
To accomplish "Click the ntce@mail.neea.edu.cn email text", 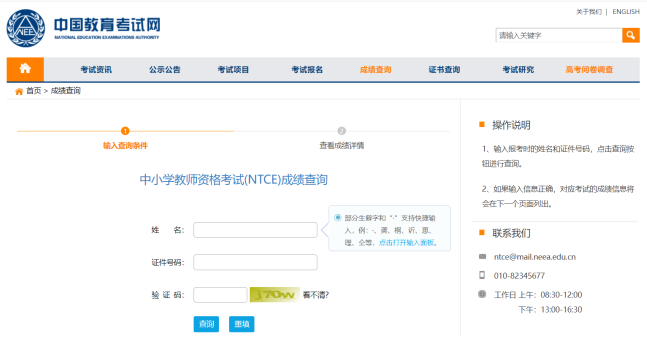I will tap(535, 257).
